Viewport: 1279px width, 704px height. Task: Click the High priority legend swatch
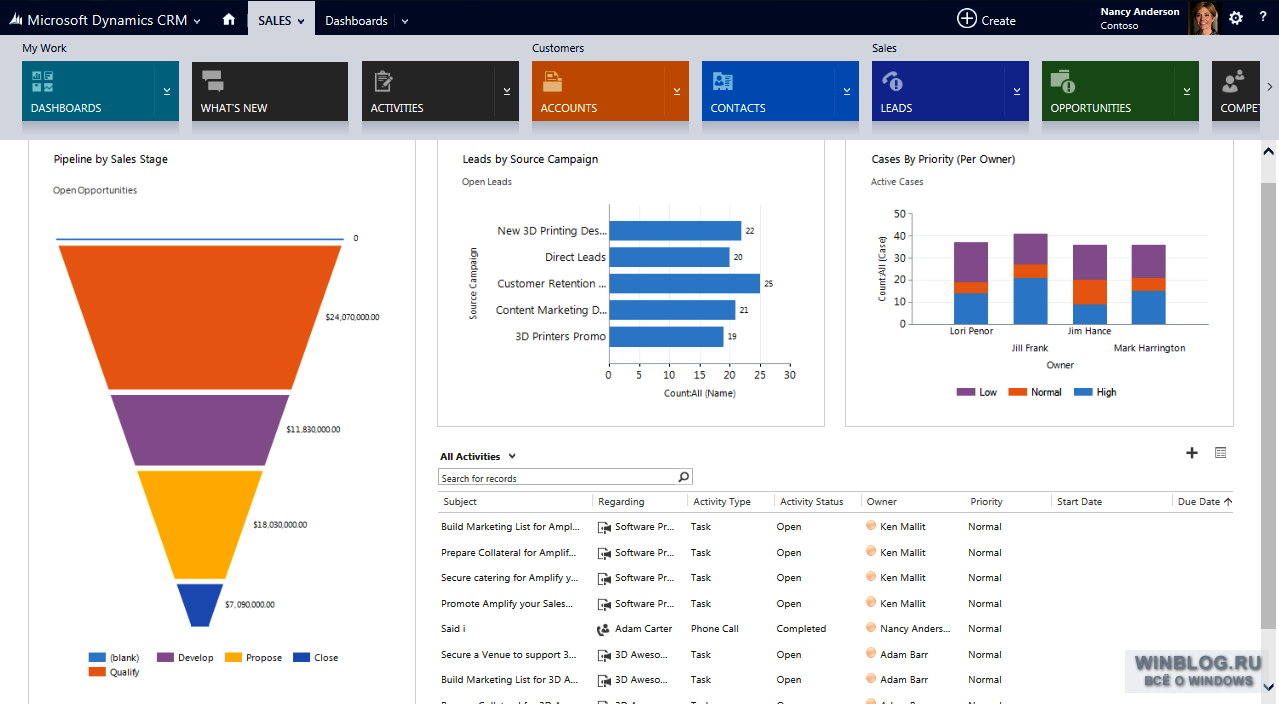1083,392
